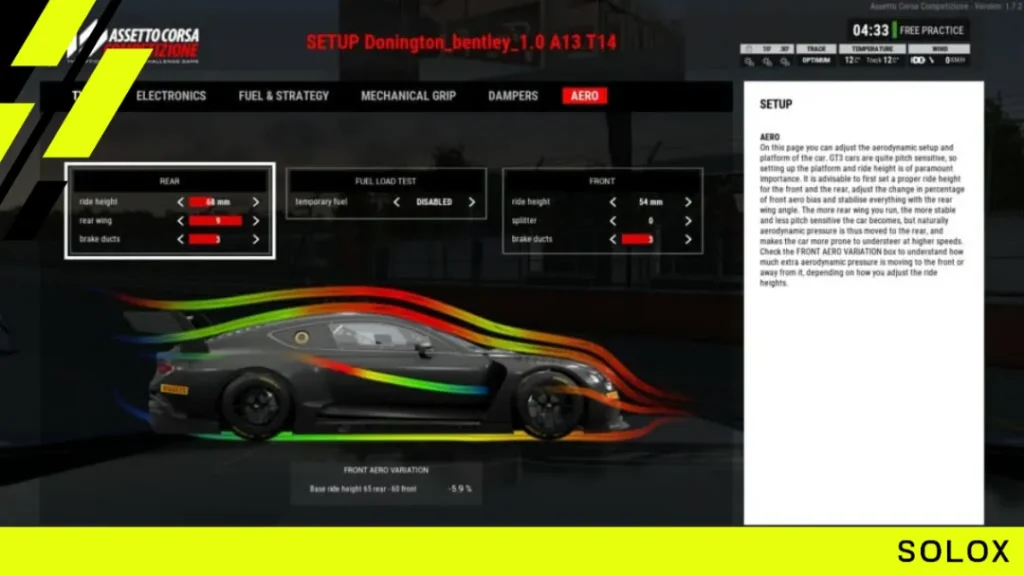
Task: Increase front ride height with right arrow
Action: (688, 202)
